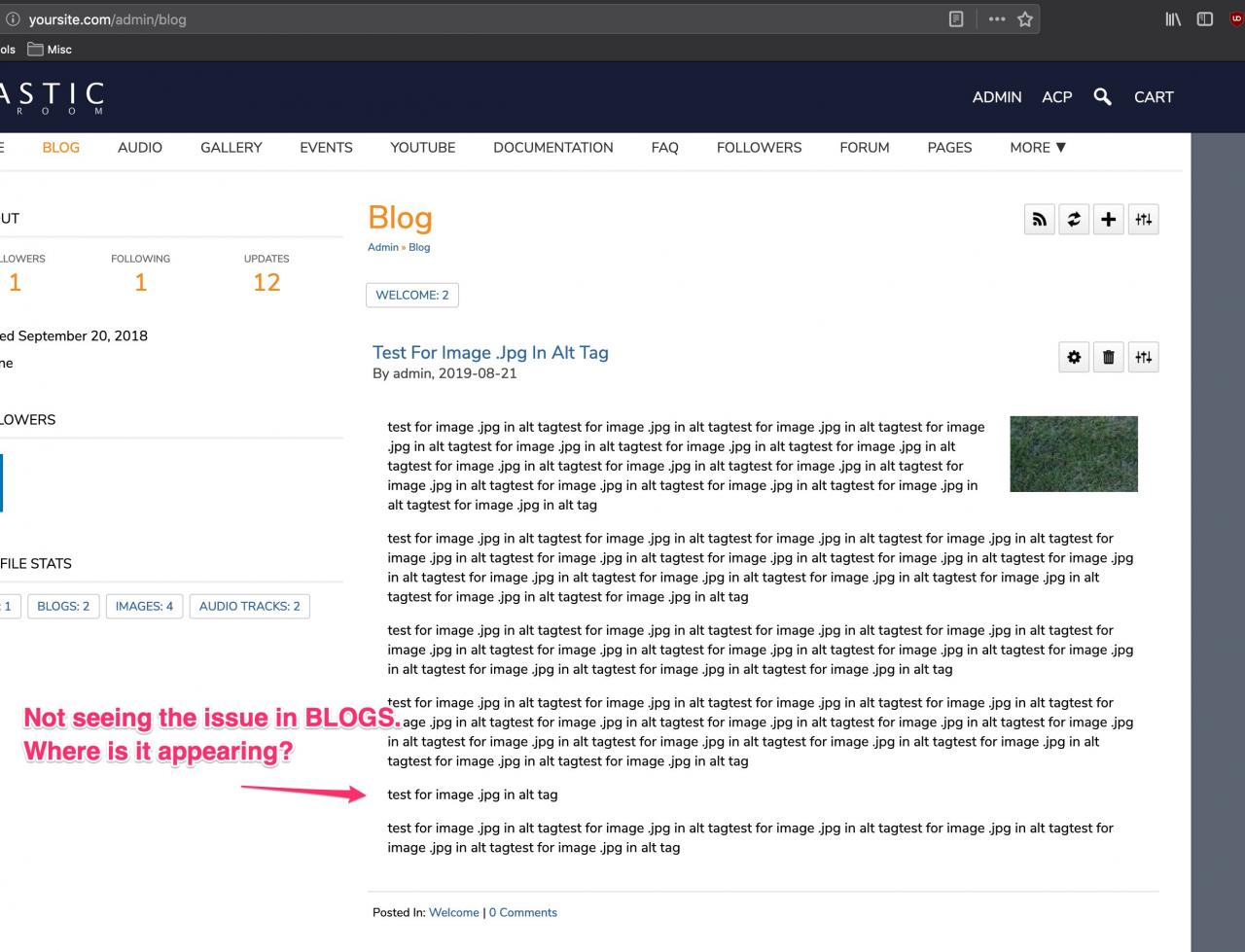
Task: Click the blog reorder arrows icon
Action: coord(1074,220)
